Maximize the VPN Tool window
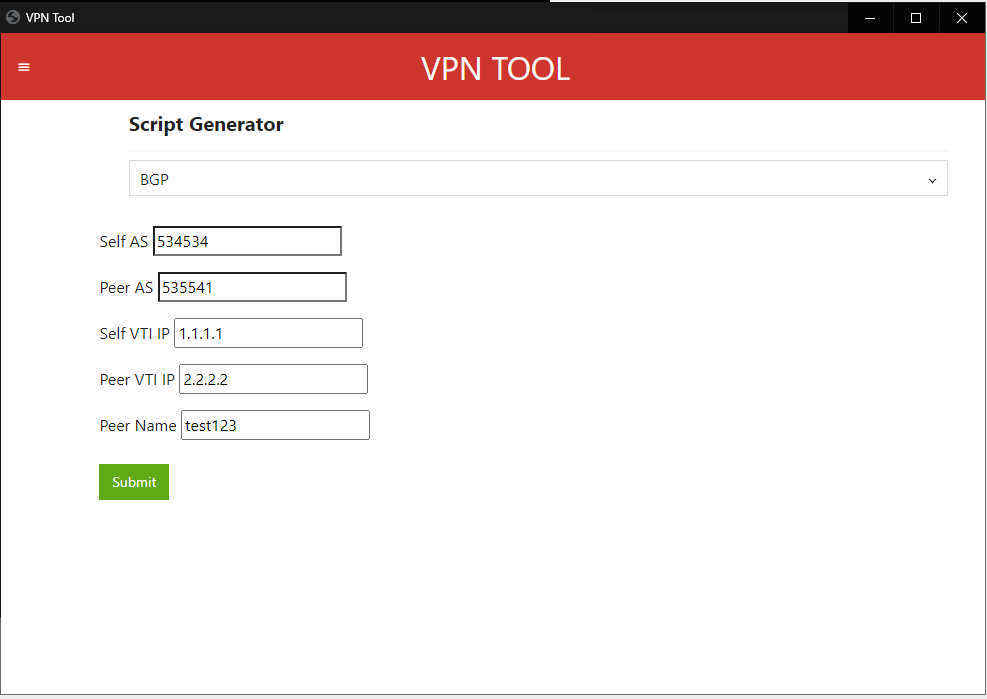Screen dimensions: 987x699 [915, 17]
